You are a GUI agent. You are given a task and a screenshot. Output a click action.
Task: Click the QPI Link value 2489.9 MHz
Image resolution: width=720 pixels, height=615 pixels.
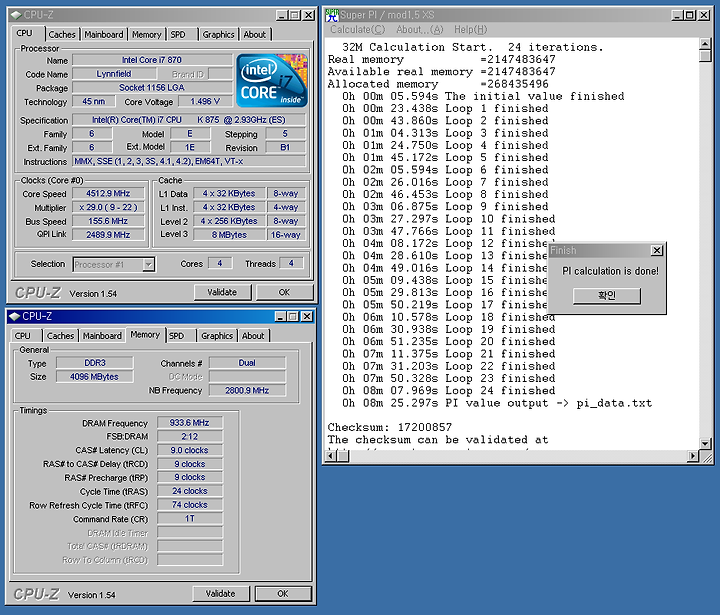click(108, 235)
